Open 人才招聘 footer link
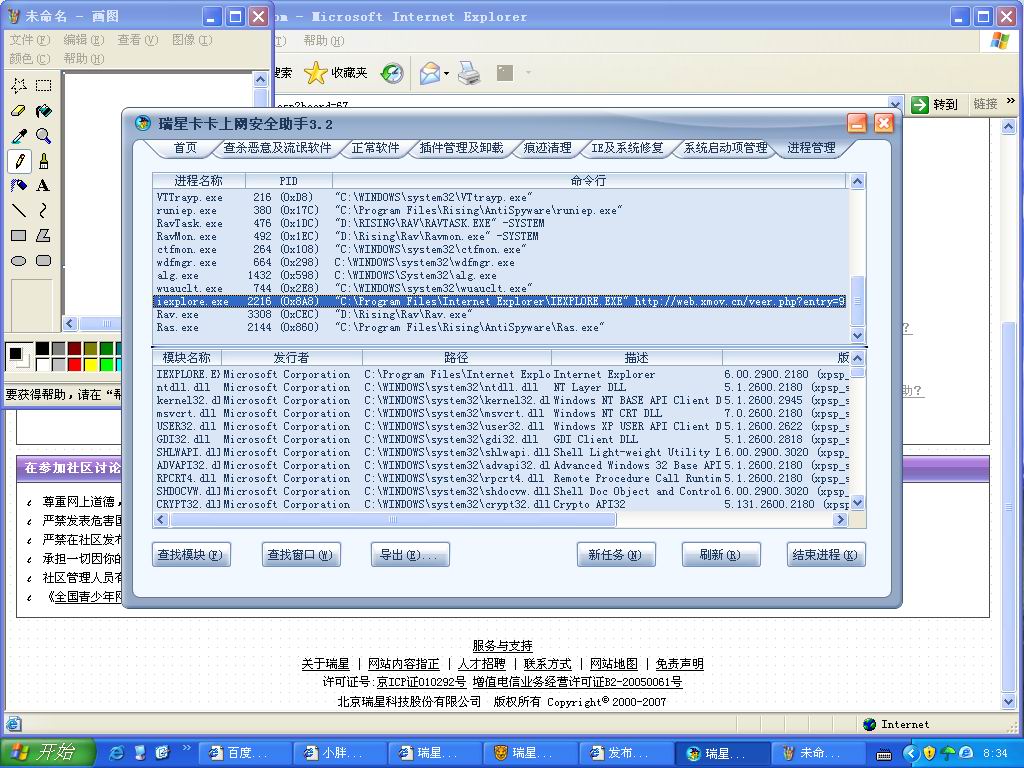The width and height of the screenshot is (1024, 768). pyautogui.click(x=481, y=664)
